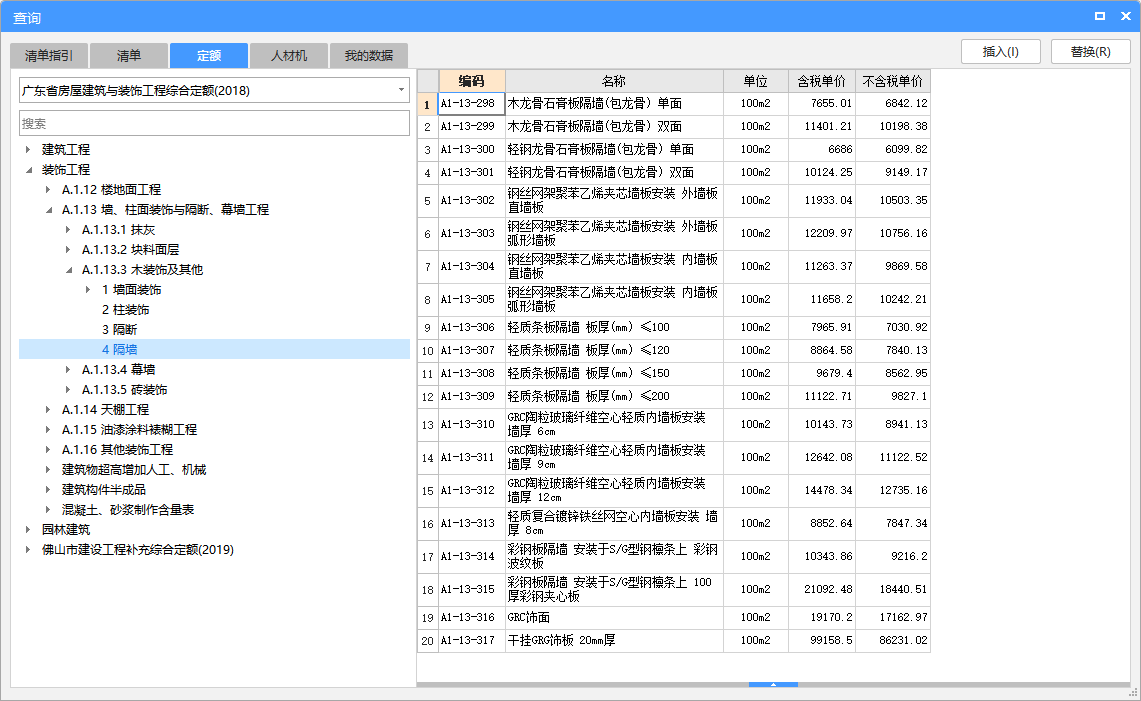Select 混凝土、砂浆制作含量表 tree item
Image resolution: width=1141 pixels, height=701 pixels.
point(127,510)
